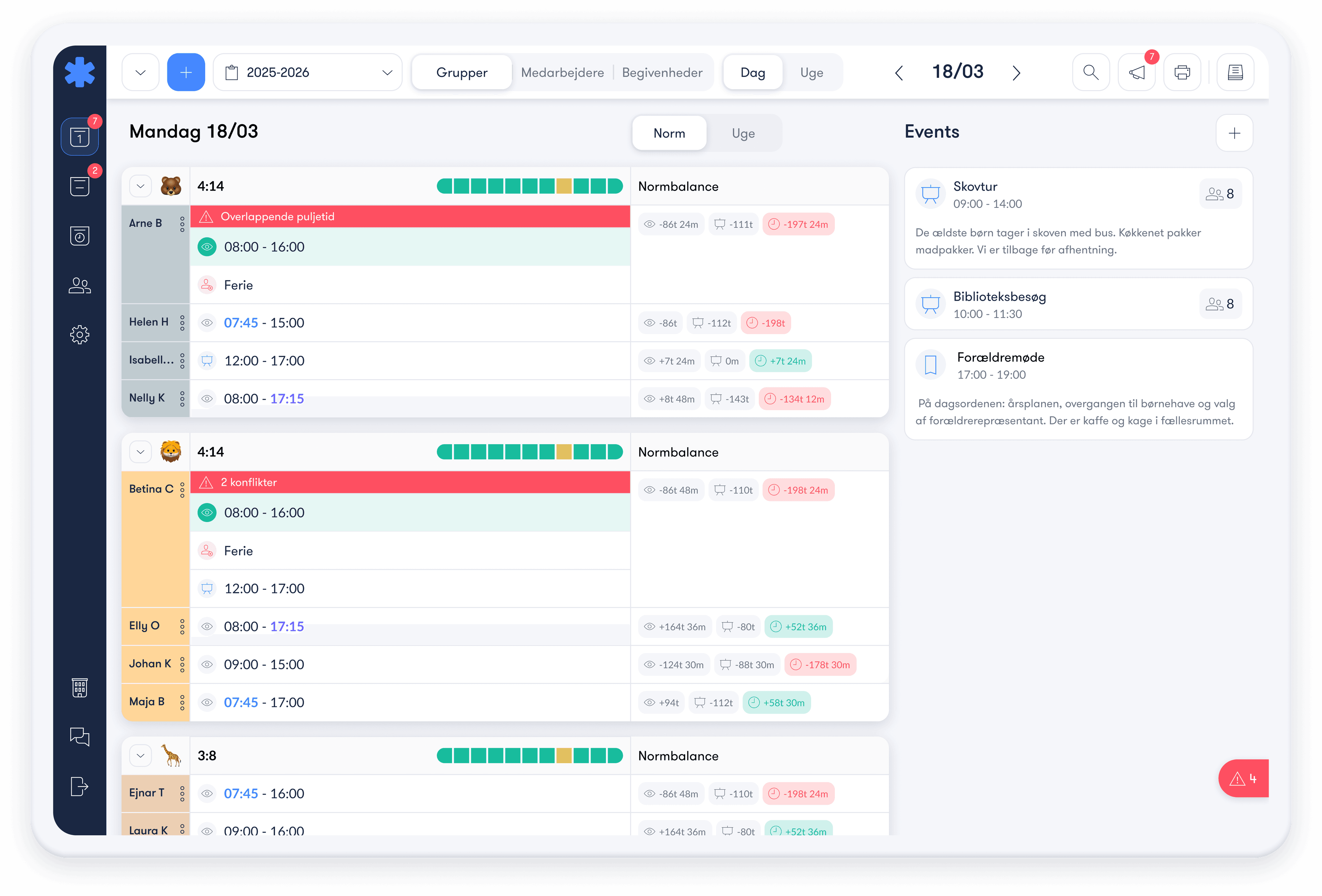Click bear group staffing progress bar
Viewport: 1322px width, 896px height.
(529, 186)
